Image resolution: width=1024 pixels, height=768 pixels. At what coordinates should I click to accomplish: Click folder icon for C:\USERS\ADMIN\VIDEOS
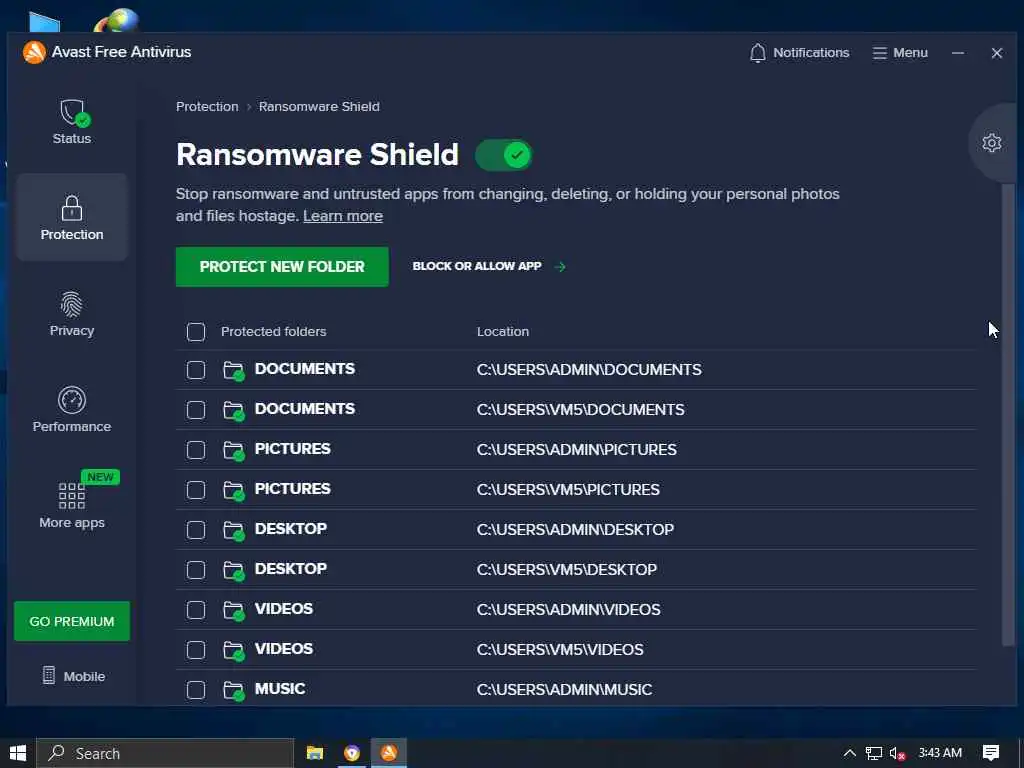(233, 610)
